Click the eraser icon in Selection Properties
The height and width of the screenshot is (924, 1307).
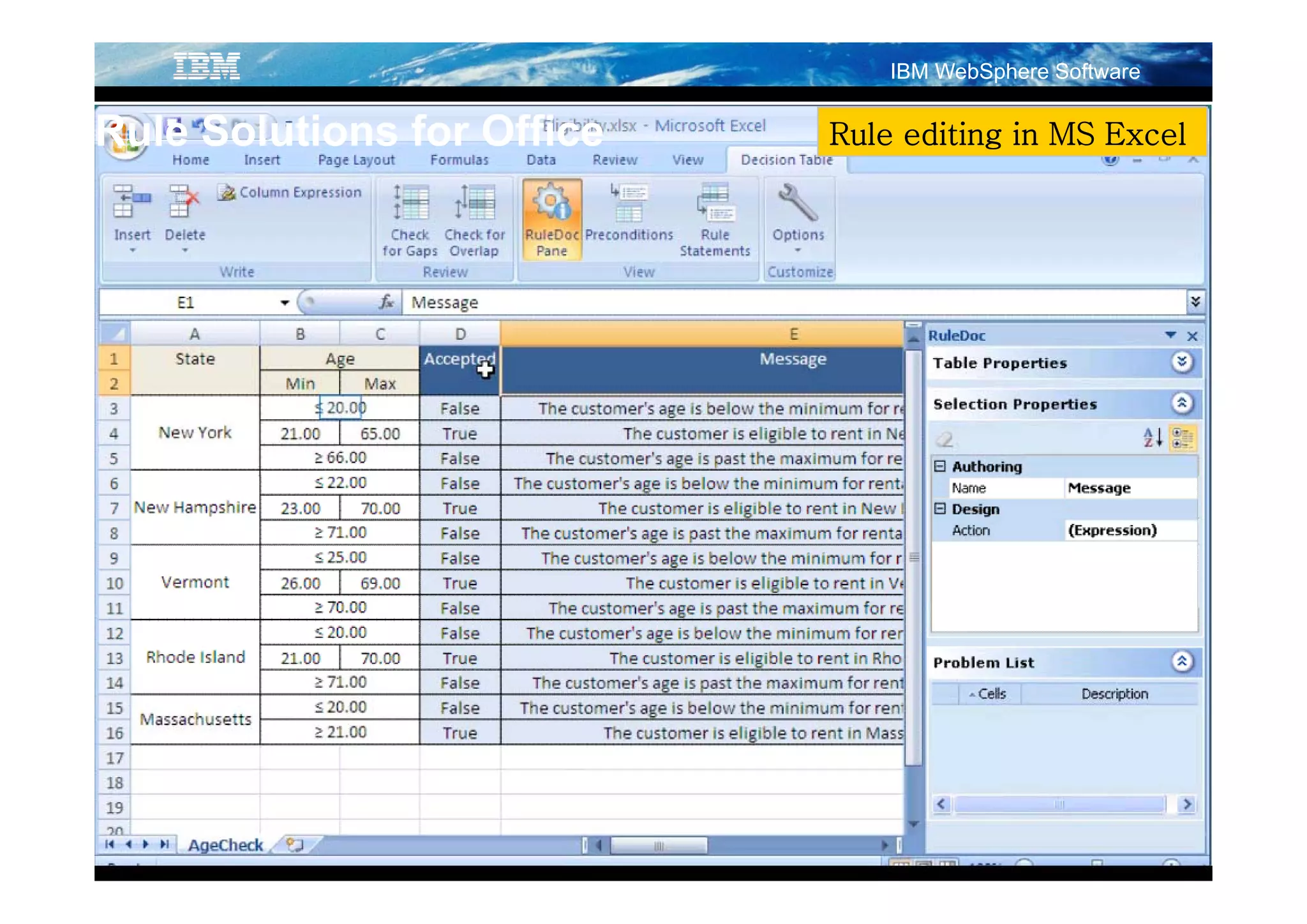pyautogui.click(x=945, y=439)
